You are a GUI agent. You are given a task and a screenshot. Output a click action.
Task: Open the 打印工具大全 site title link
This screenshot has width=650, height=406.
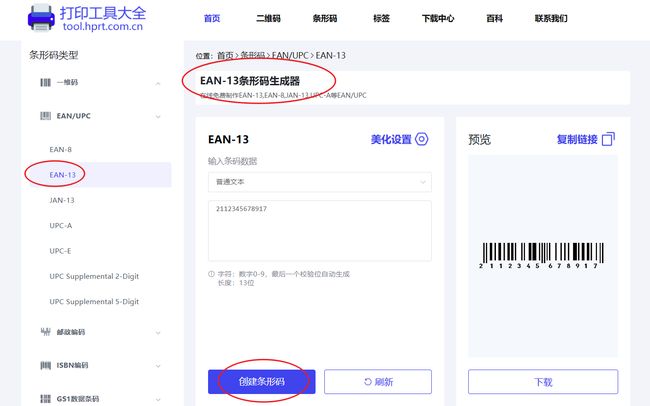click(x=103, y=13)
